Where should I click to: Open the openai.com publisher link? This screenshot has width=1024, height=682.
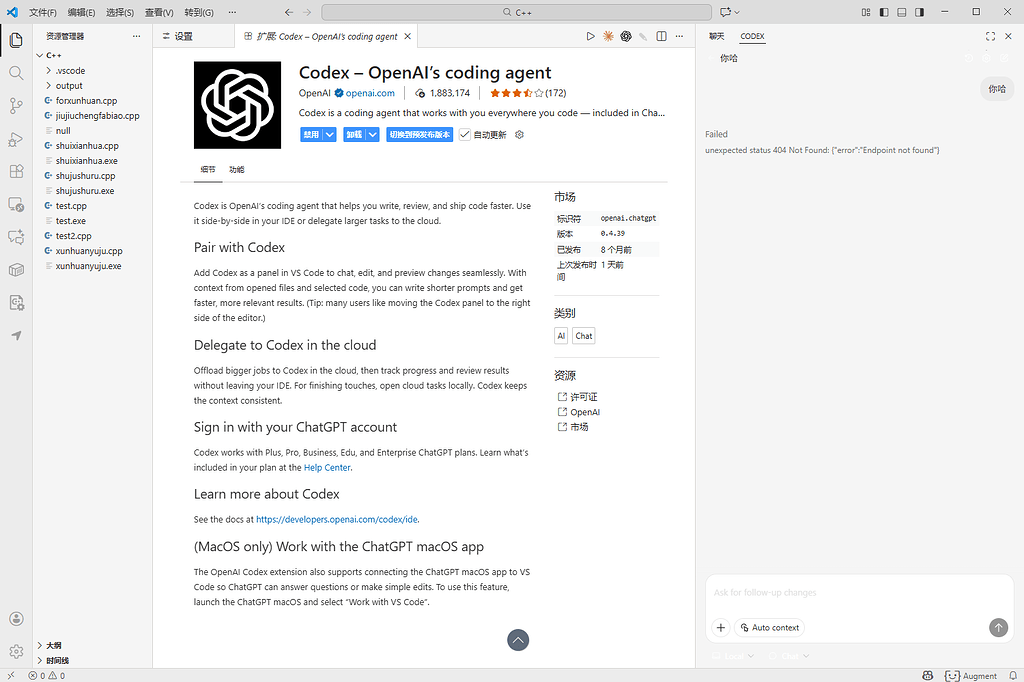(x=370, y=93)
